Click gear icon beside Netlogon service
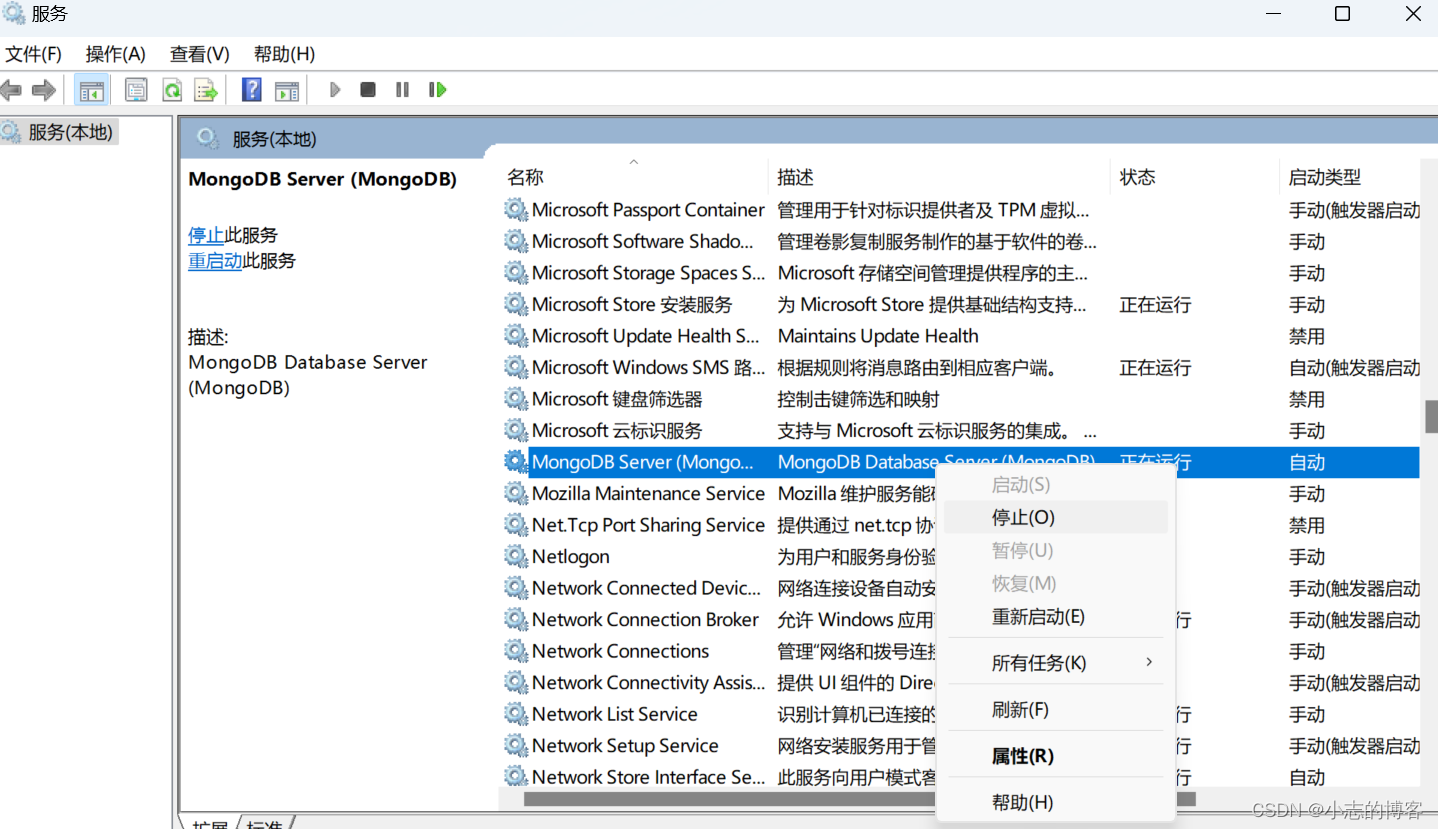The height and width of the screenshot is (829, 1438). click(x=516, y=556)
